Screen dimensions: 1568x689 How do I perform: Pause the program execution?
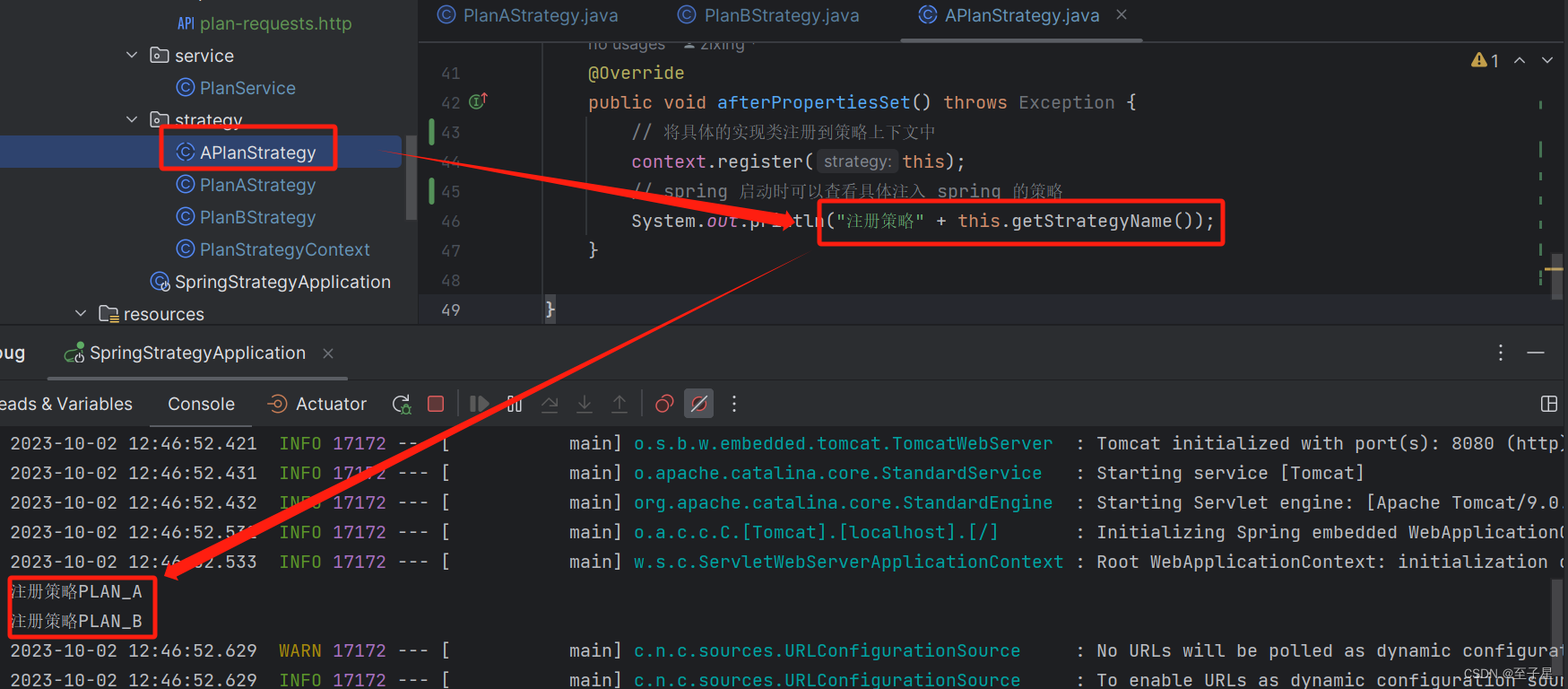pos(515,405)
